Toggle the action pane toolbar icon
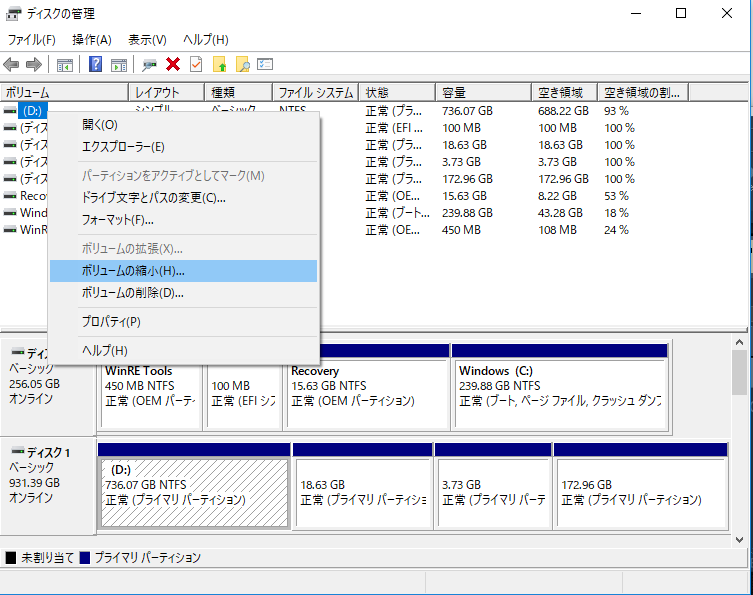This screenshot has width=753, height=595. (119, 64)
